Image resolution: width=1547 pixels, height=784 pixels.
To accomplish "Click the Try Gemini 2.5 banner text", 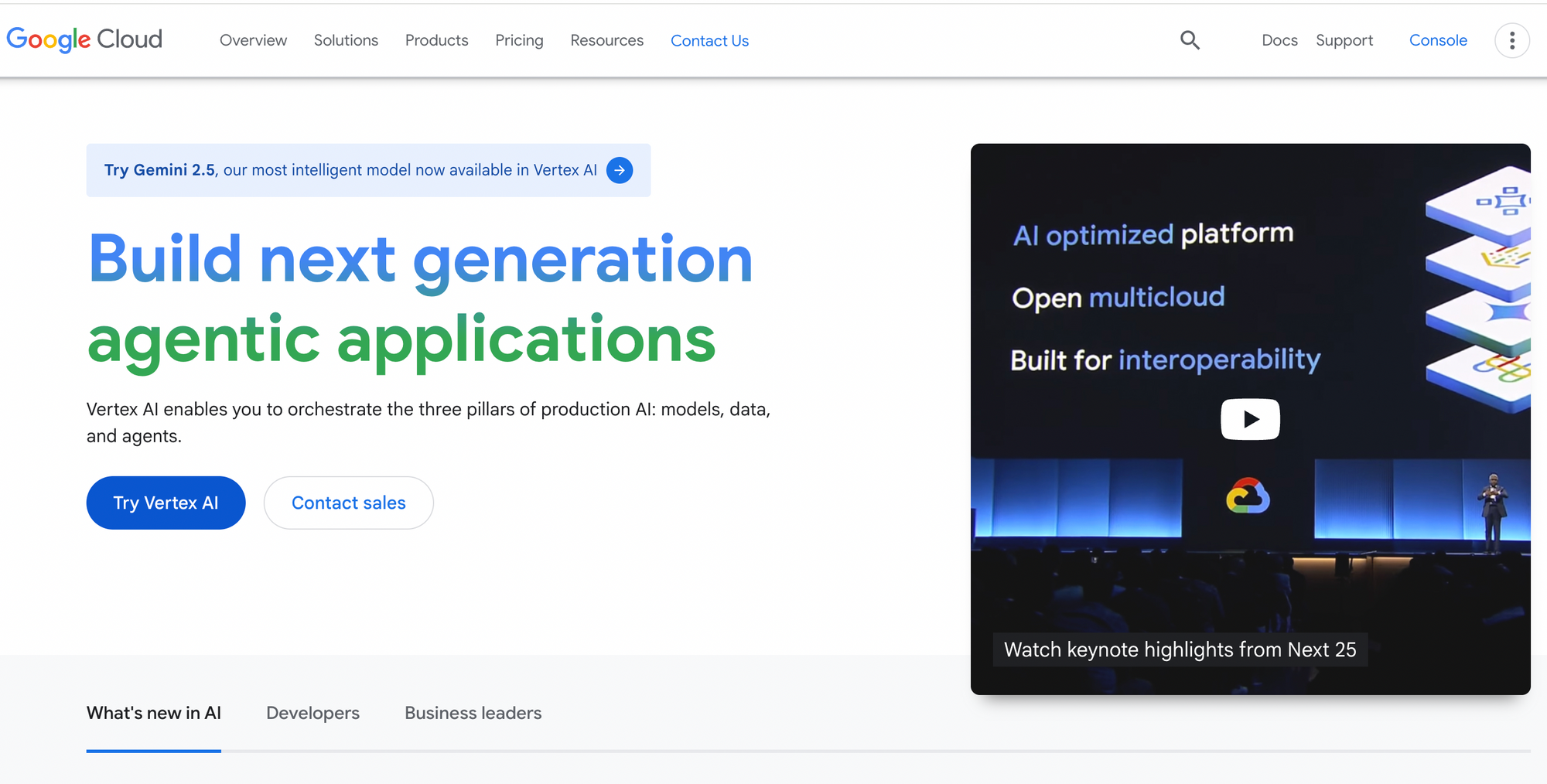I will pos(350,170).
